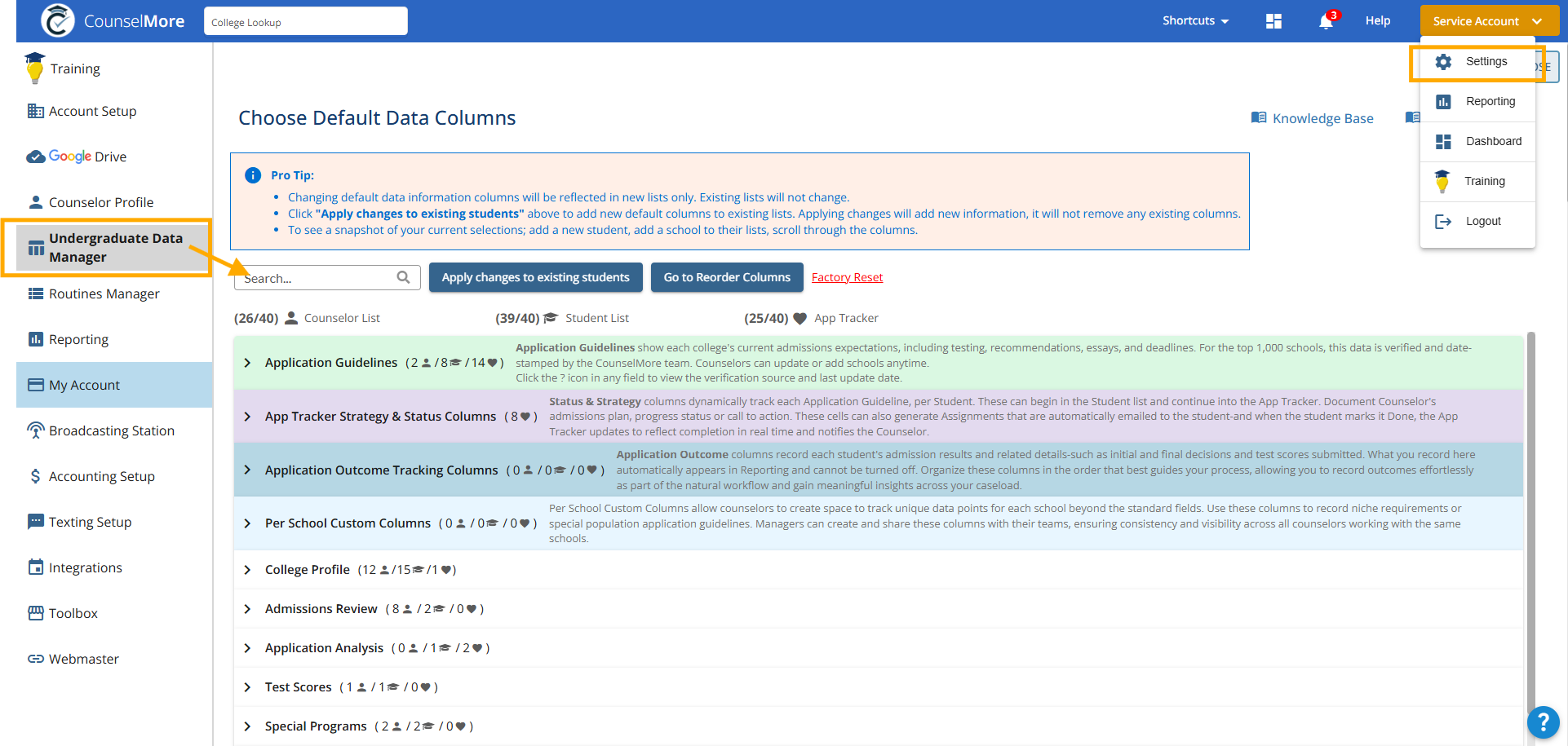
Task: Expand the Application Guidelines section
Action: (x=247, y=363)
